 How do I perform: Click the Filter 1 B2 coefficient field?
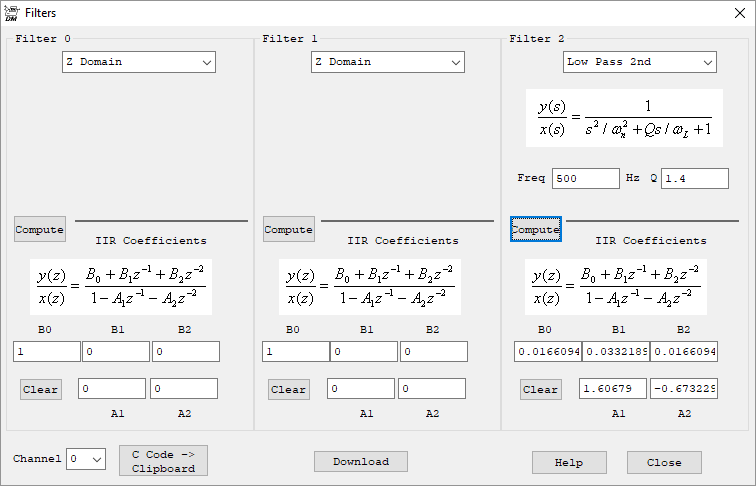pos(433,351)
